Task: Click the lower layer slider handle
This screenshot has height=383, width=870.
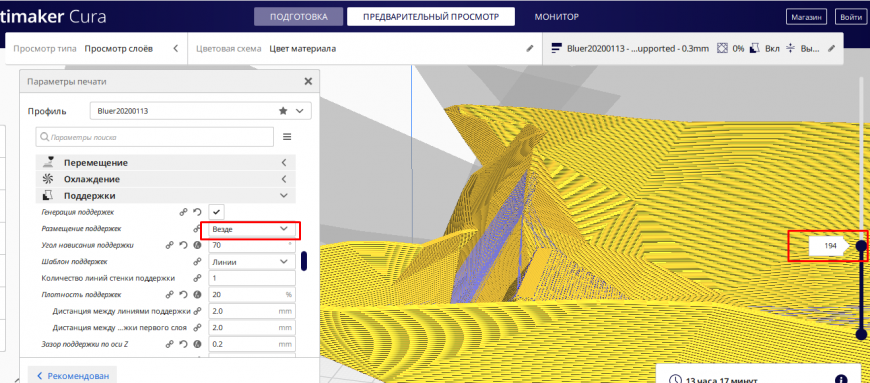Action: [861, 334]
